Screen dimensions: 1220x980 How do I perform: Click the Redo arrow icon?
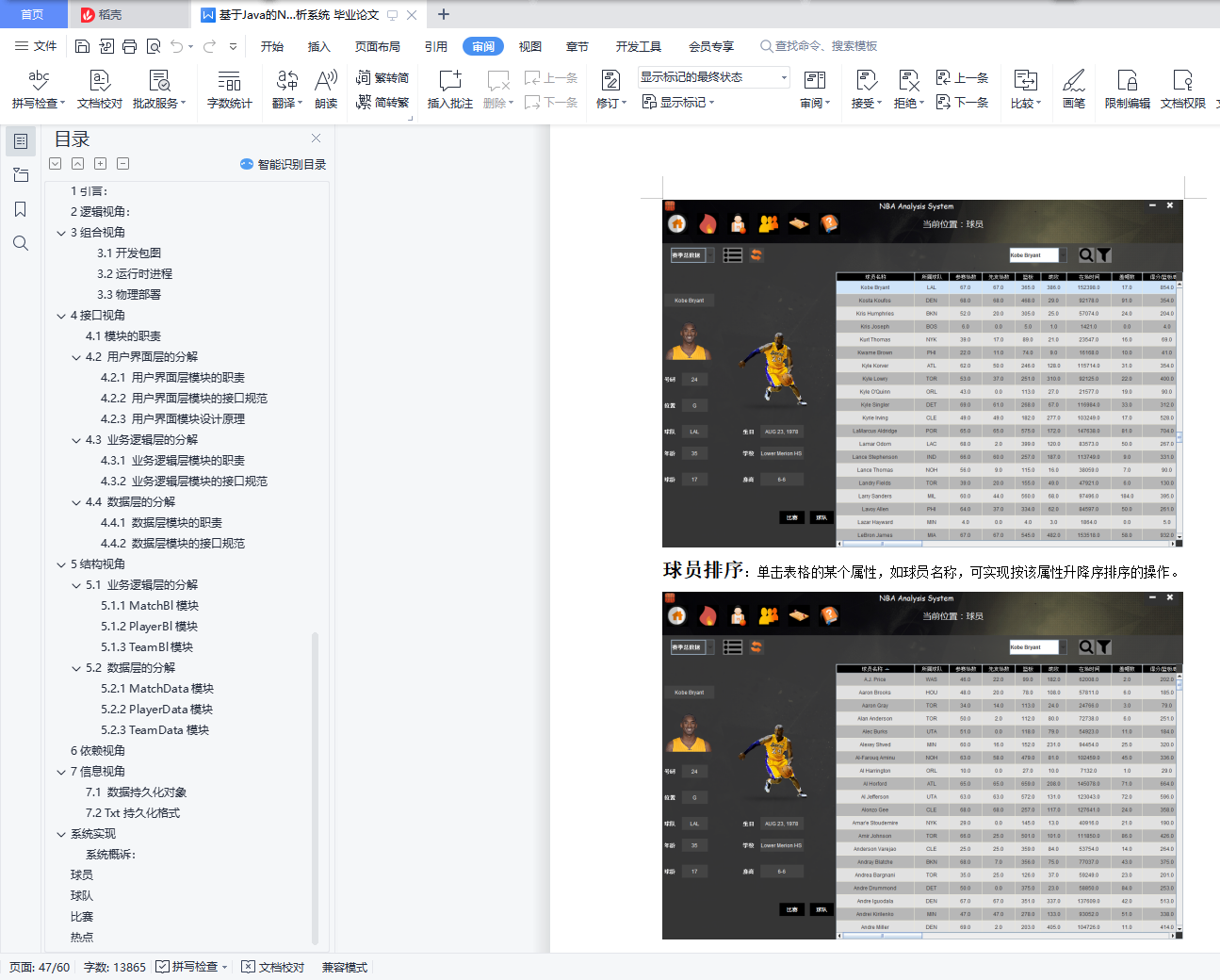click(209, 46)
